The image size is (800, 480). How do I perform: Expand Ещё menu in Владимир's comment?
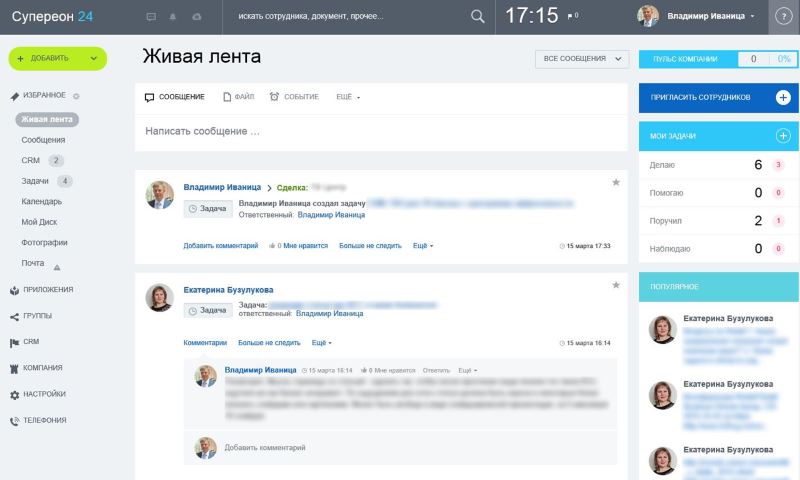pyautogui.click(x=467, y=370)
